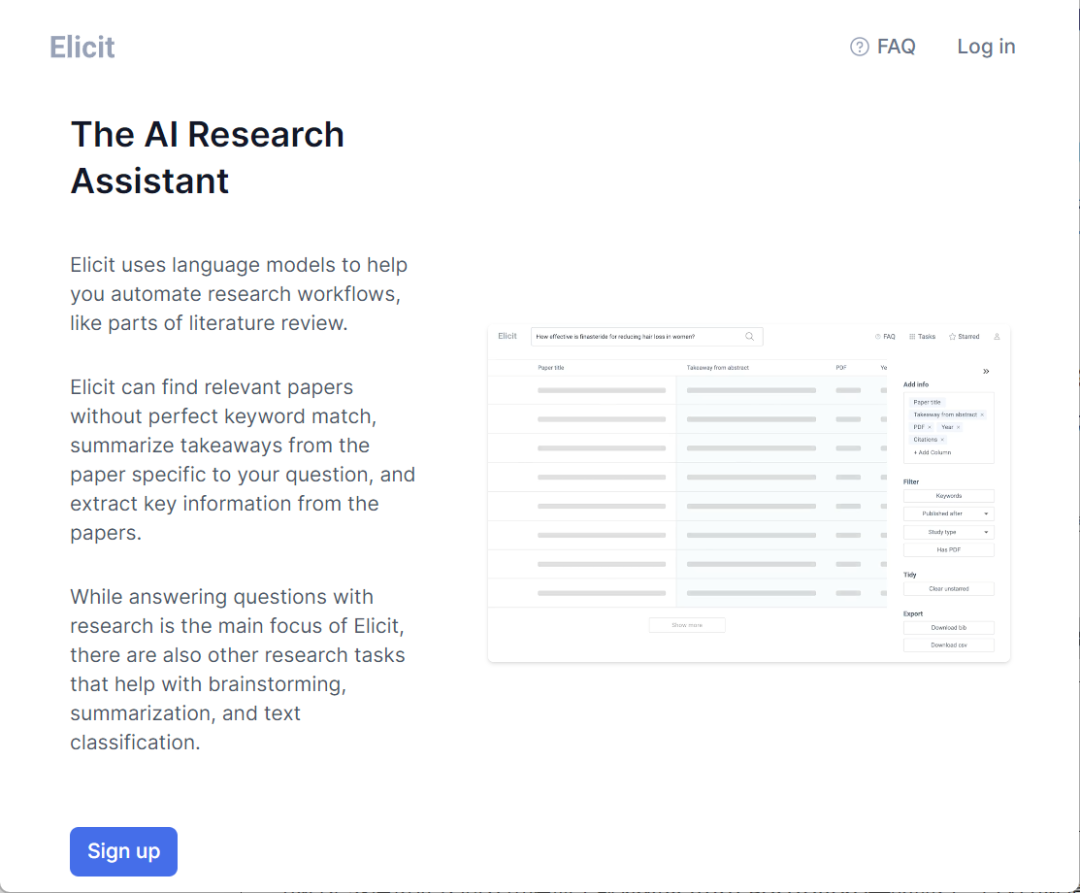Click the Elicit logo in header
1080x893 pixels.
tap(82, 47)
